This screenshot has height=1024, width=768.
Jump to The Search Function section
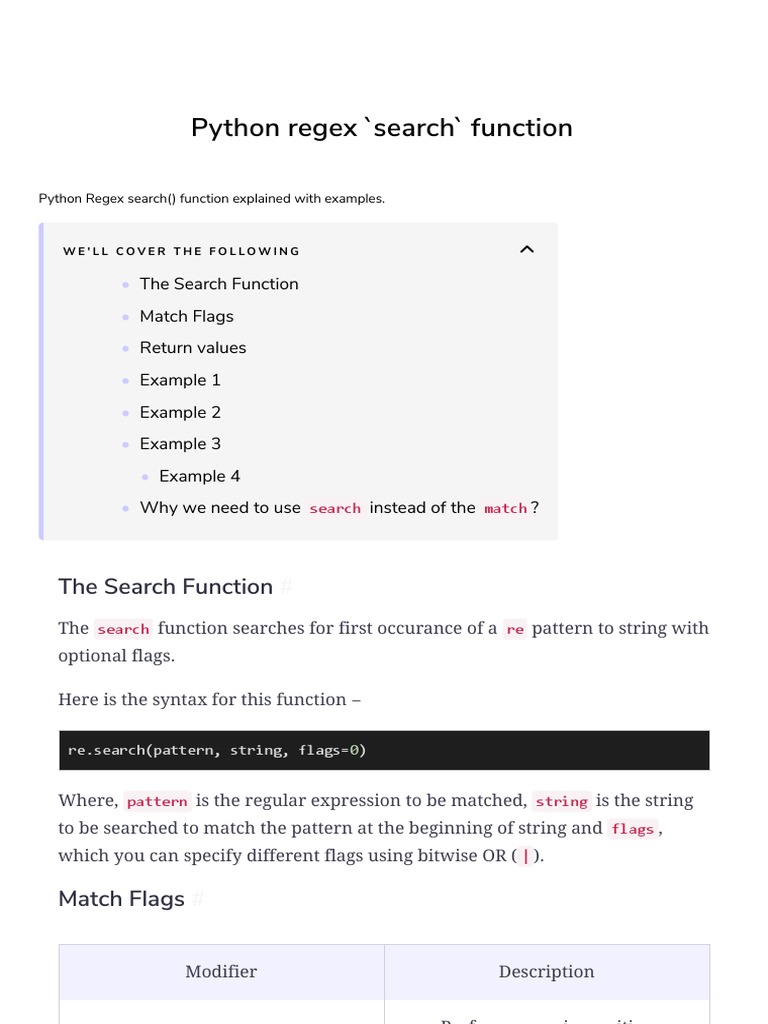click(x=219, y=284)
